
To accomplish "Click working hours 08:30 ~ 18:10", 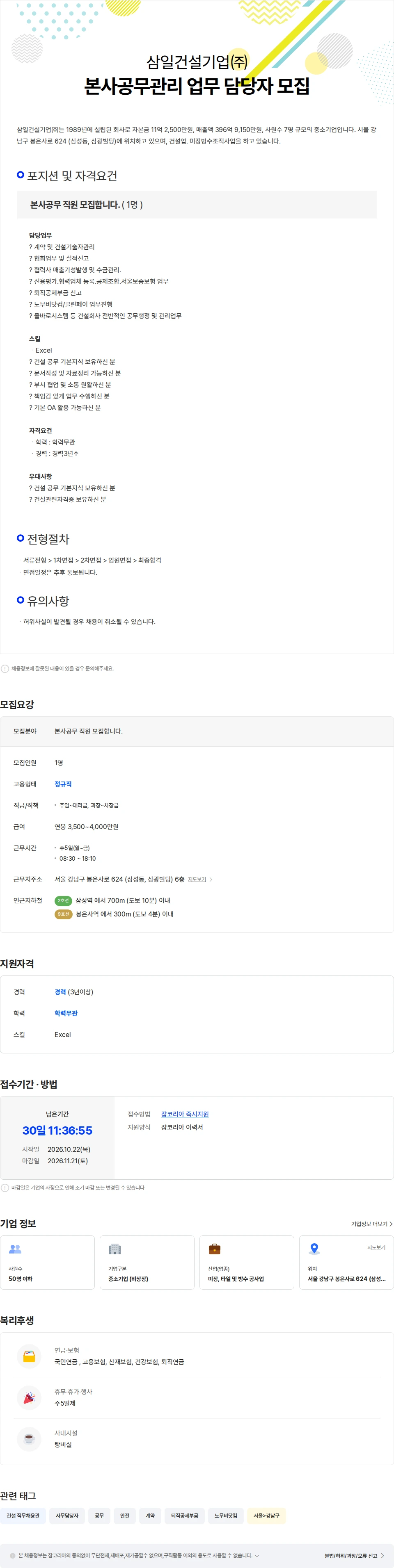I will pyautogui.click(x=77, y=858).
